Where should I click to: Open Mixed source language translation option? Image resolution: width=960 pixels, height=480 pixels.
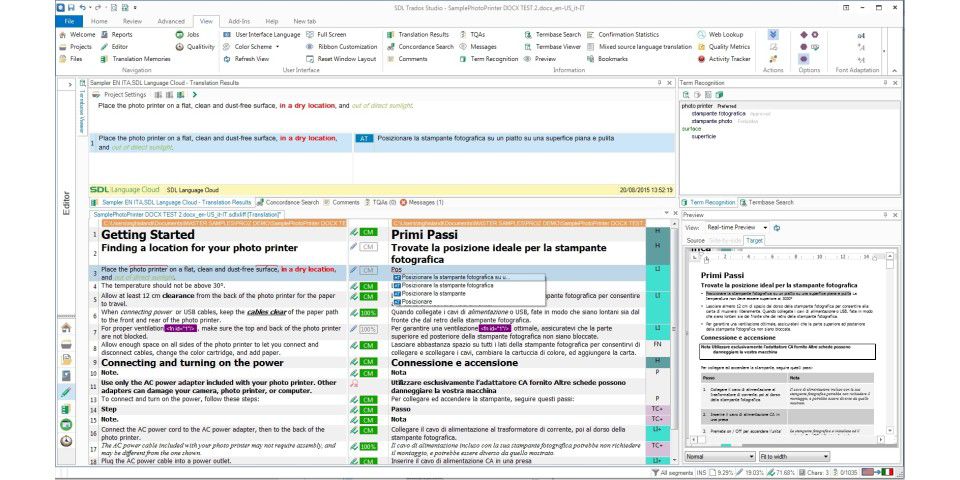click(x=639, y=47)
